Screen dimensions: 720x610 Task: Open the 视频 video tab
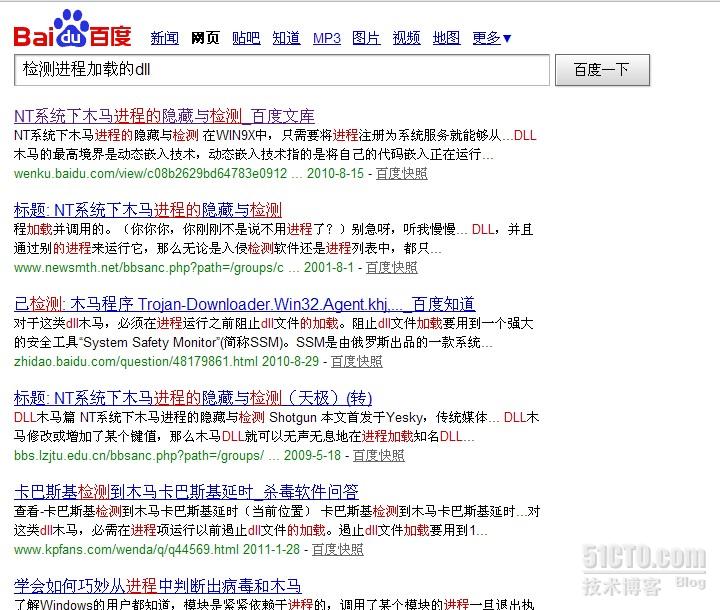click(x=407, y=38)
